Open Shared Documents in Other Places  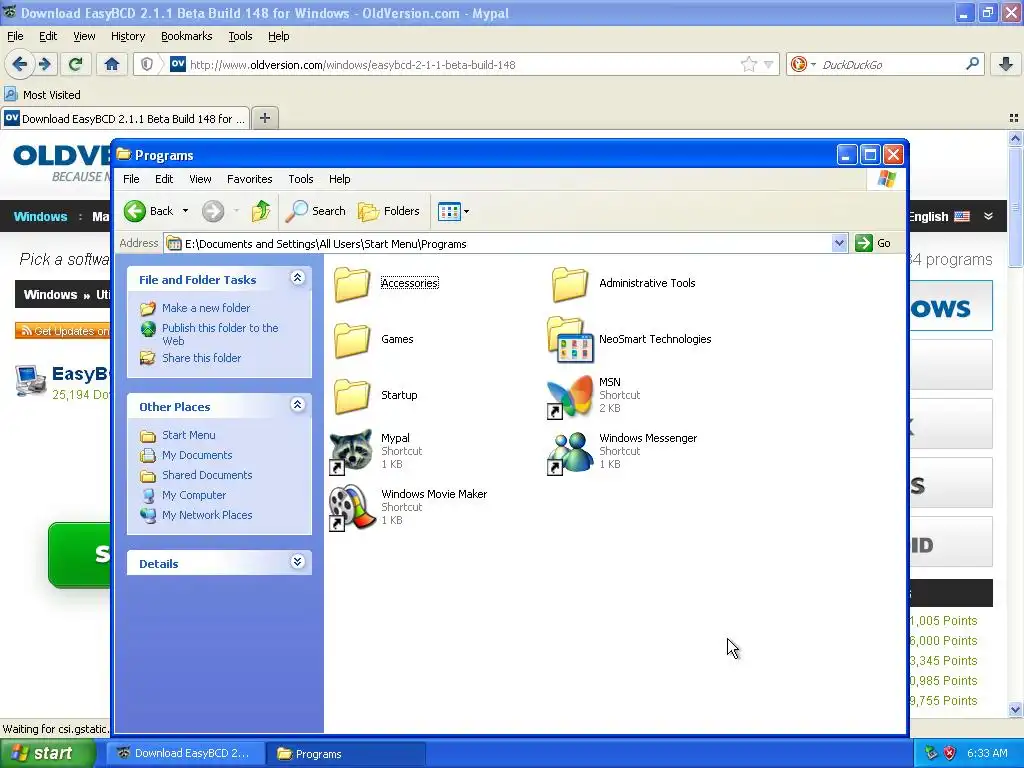pyautogui.click(x=207, y=475)
